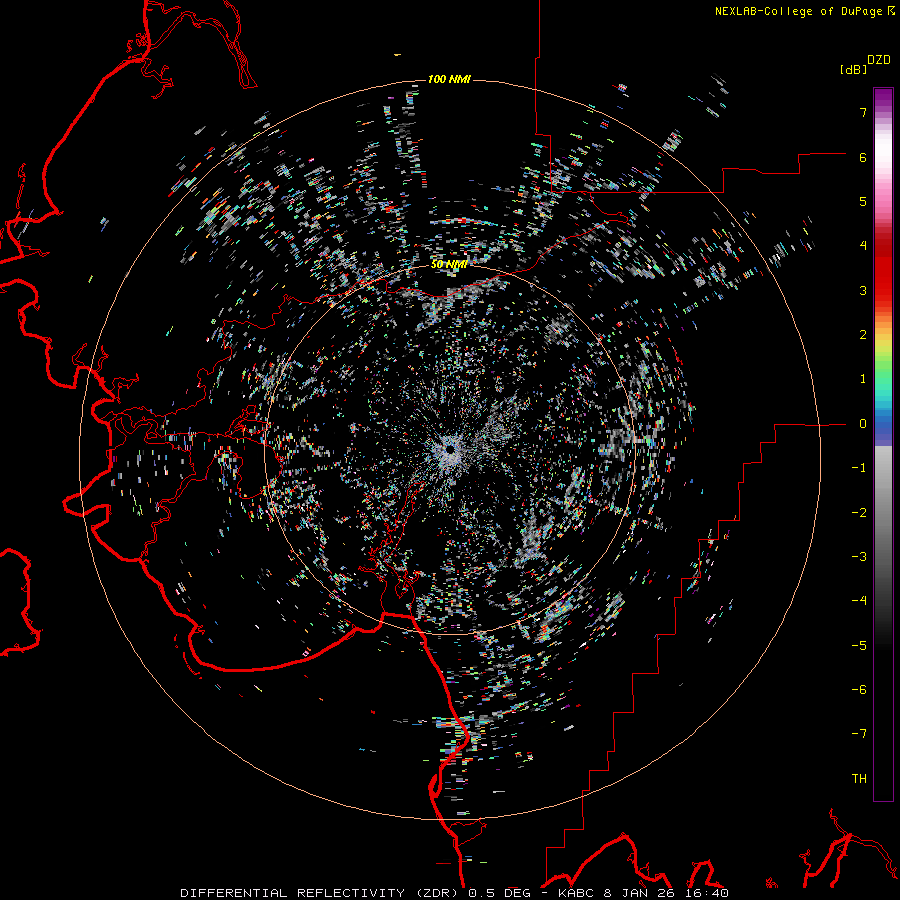The width and height of the screenshot is (900, 900).
Task: Click the 0.5 DEG elevation text
Action: (500, 893)
